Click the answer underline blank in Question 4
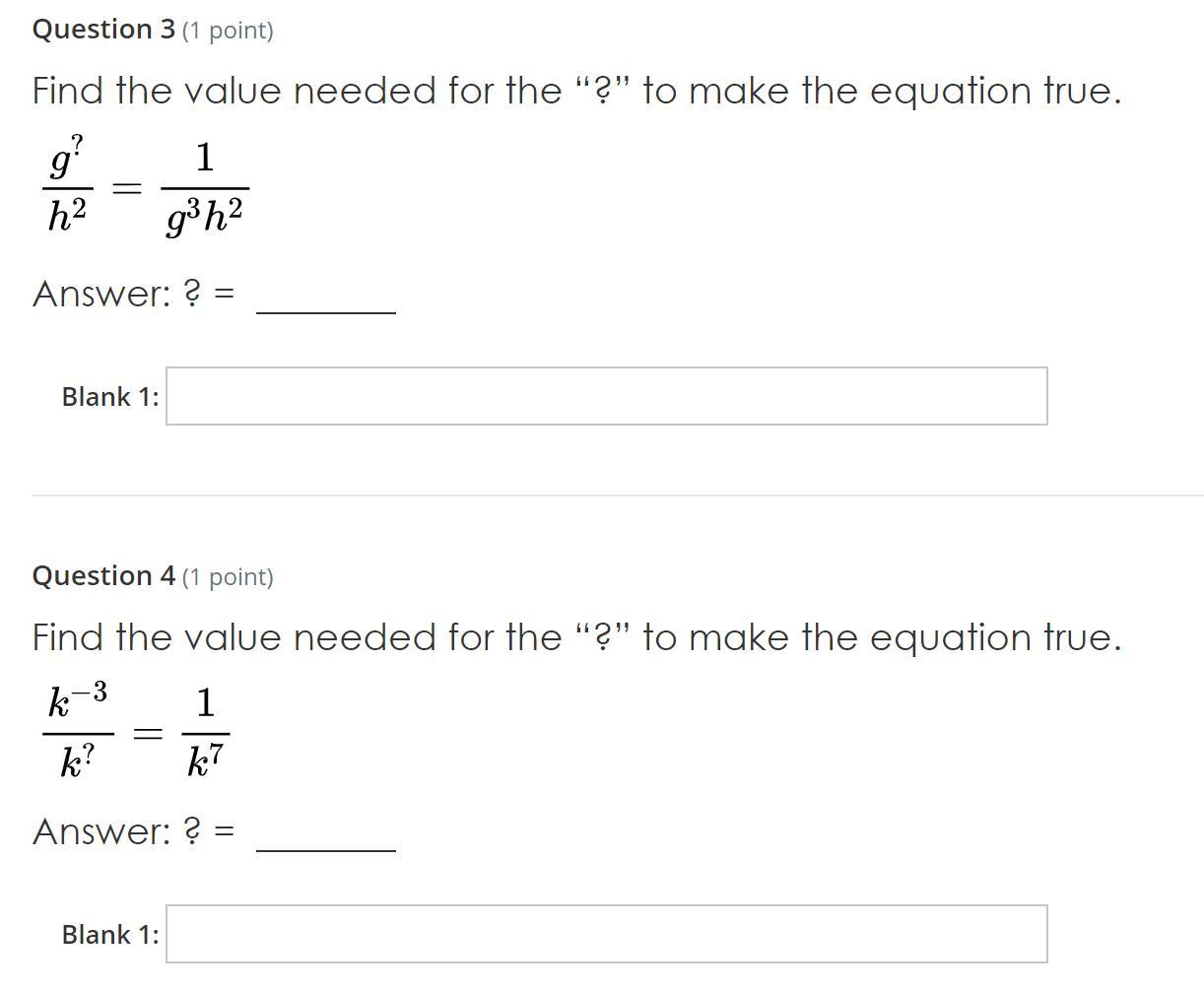The height and width of the screenshot is (992, 1204). pyautogui.click(x=326, y=850)
